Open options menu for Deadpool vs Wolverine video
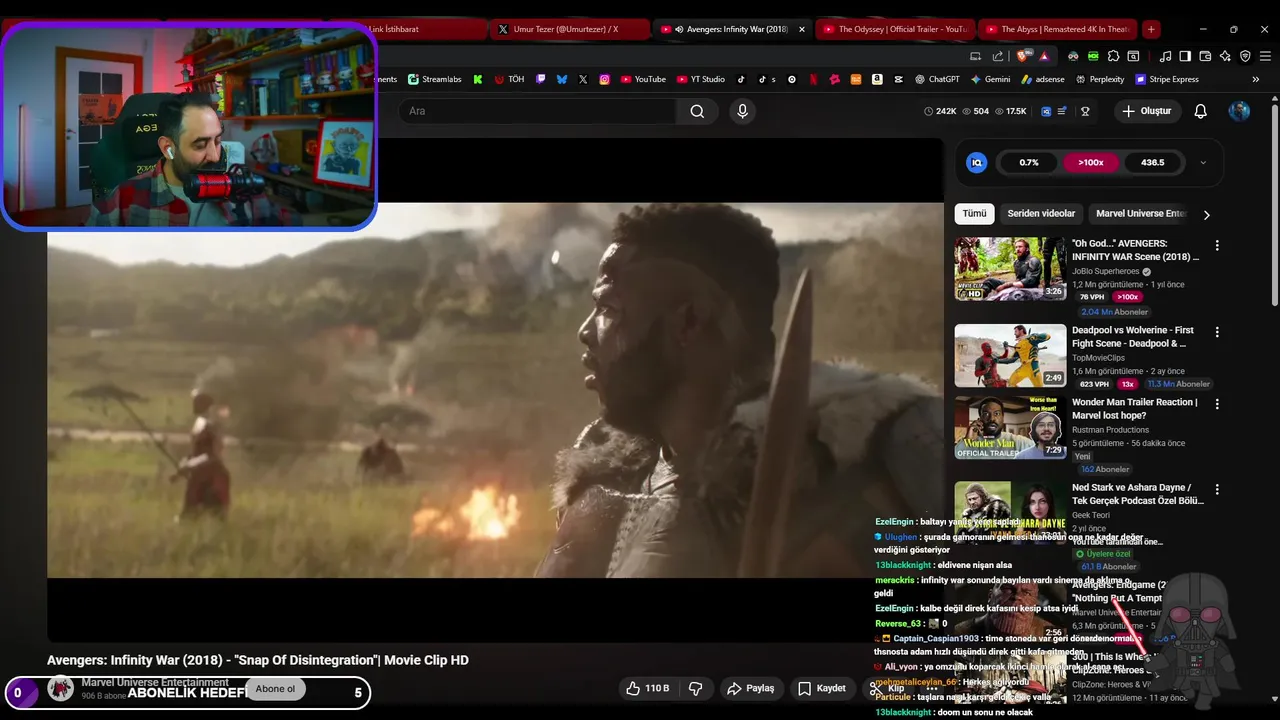This screenshot has height=720, width=1280. 1217,332
